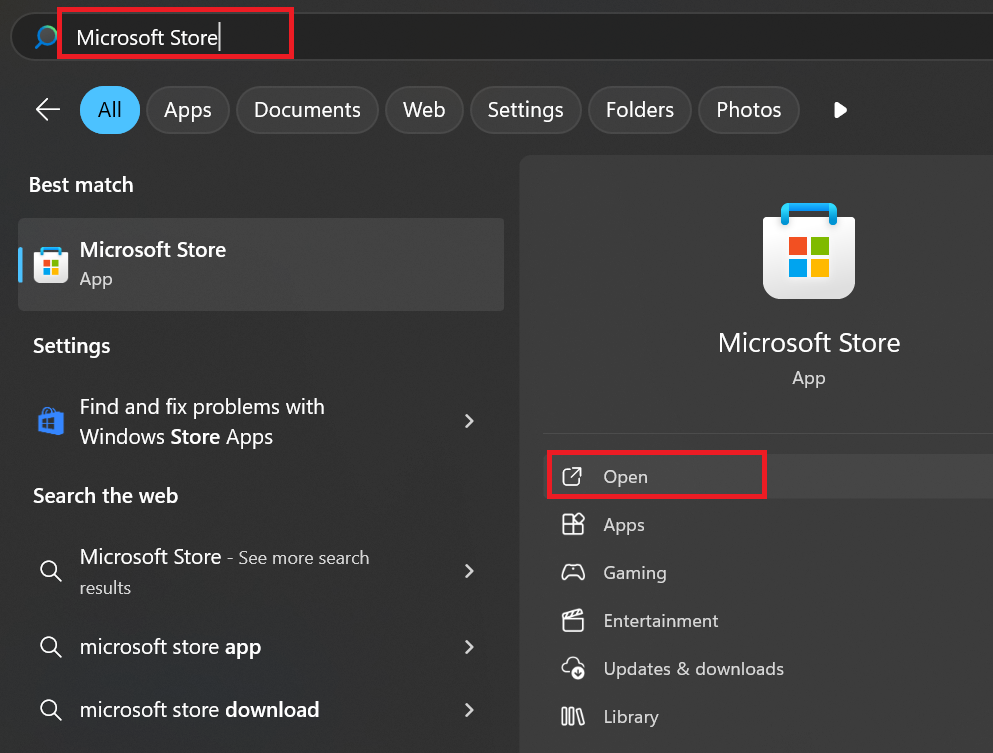Click the Gaming controller icon
Viewport: 993px width, 753px height.
click(573, 573)
